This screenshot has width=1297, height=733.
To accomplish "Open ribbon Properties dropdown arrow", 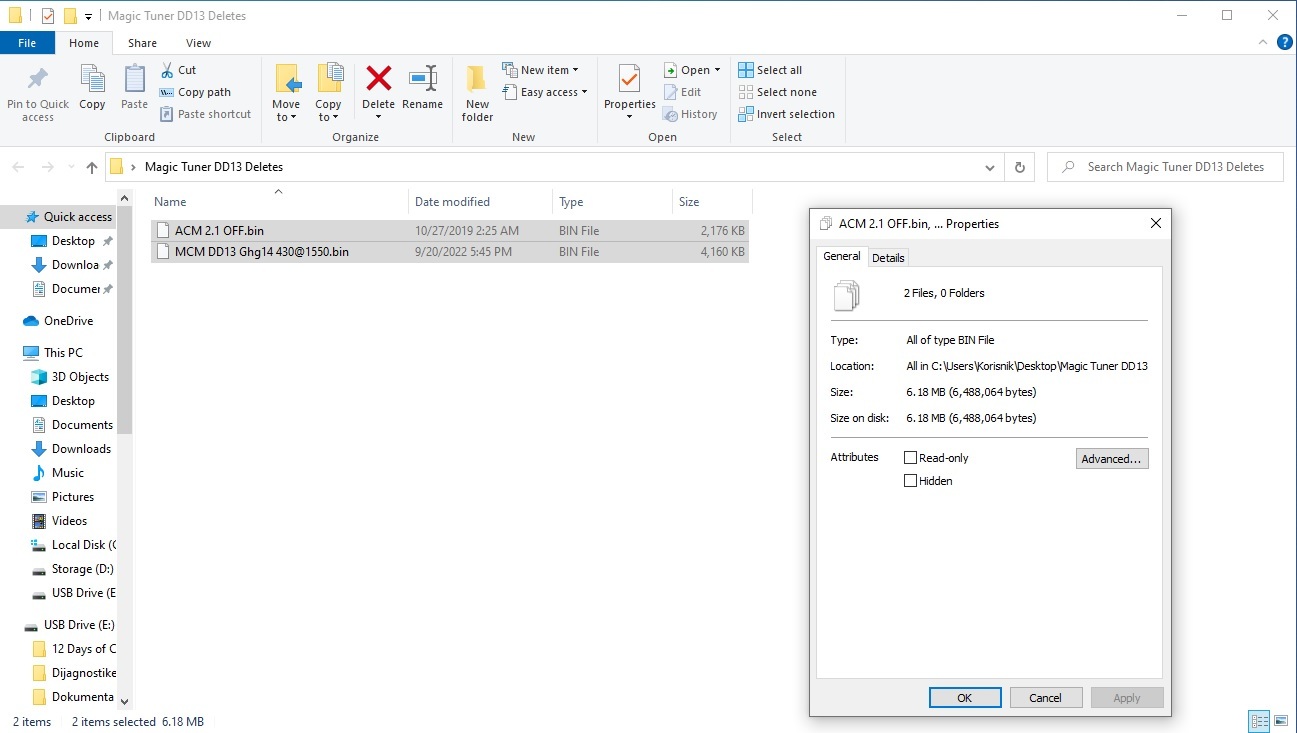I will 630,117.
